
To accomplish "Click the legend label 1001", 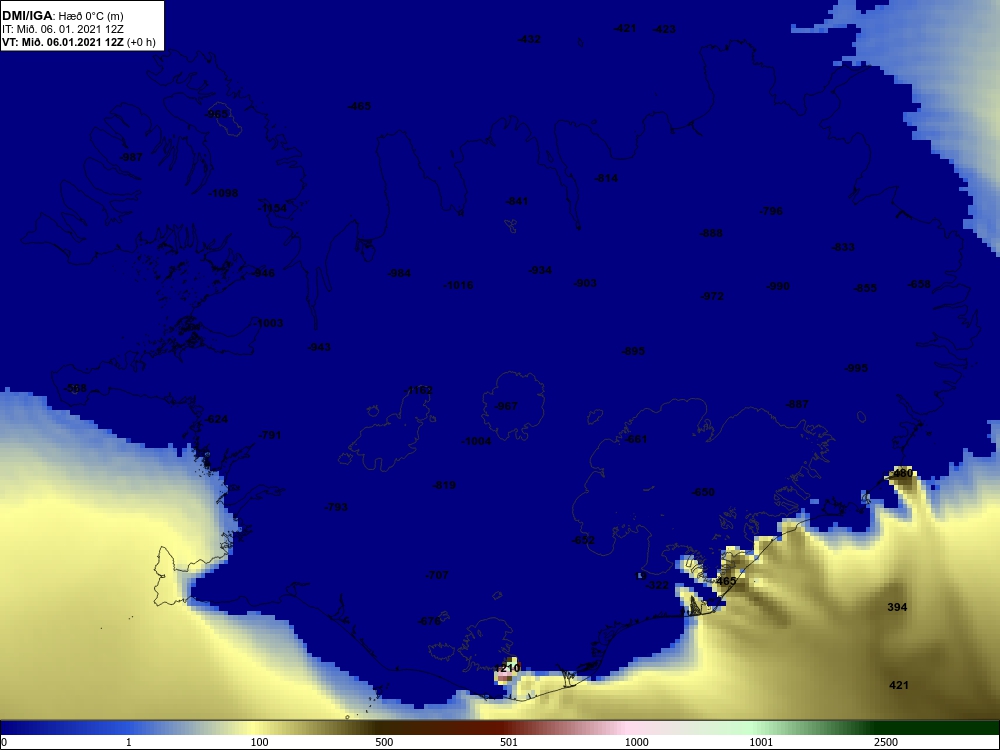I will [761, 742].
